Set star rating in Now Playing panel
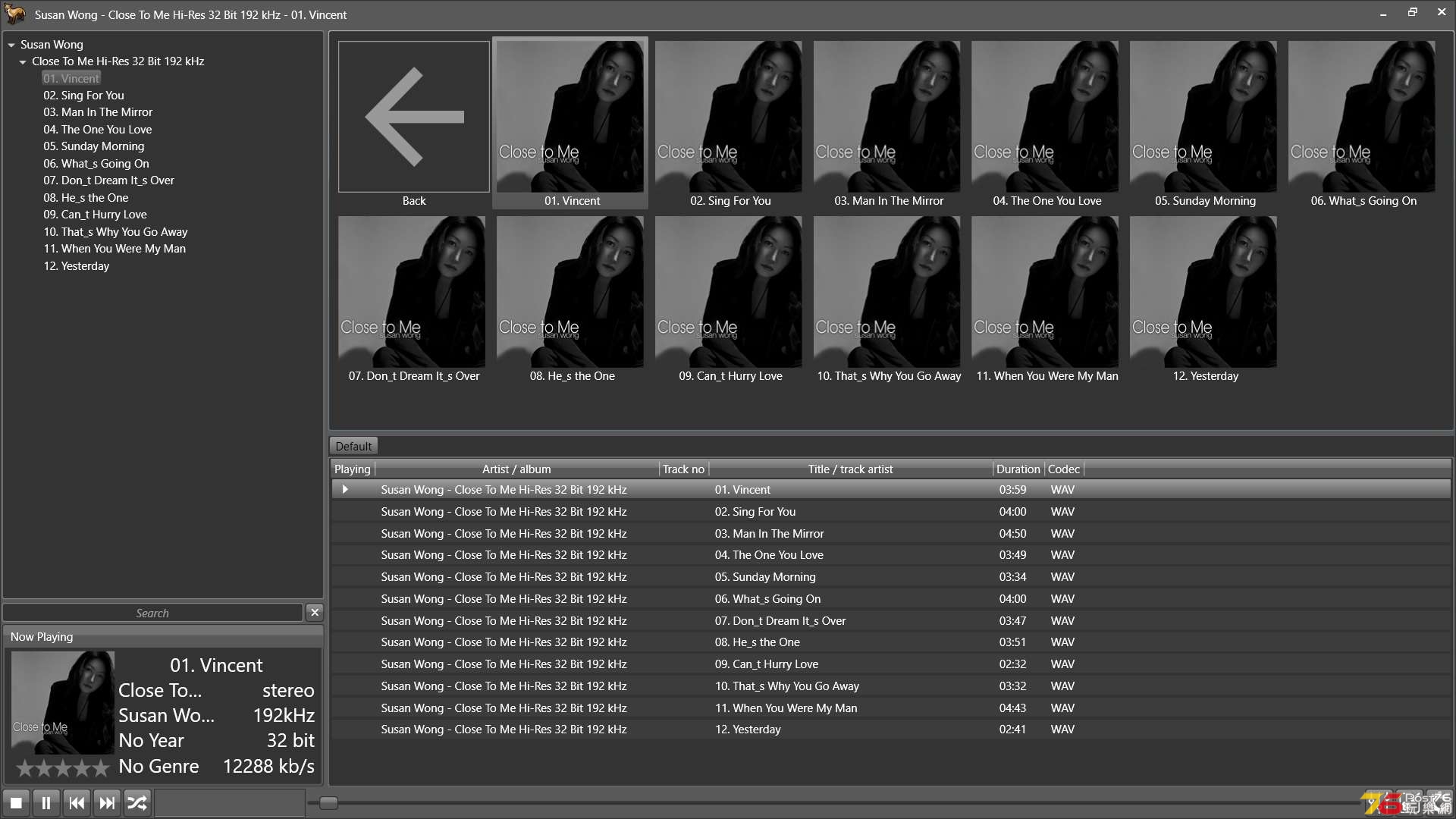 (63, 768)
